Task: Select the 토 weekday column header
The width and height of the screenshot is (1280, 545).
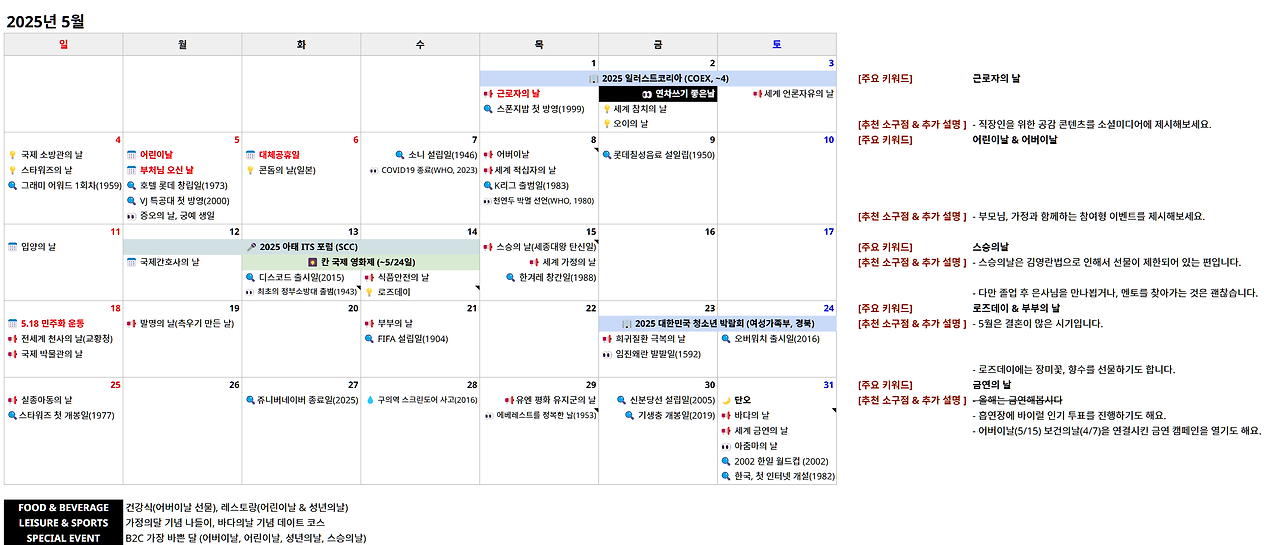Action: point(777,44)
